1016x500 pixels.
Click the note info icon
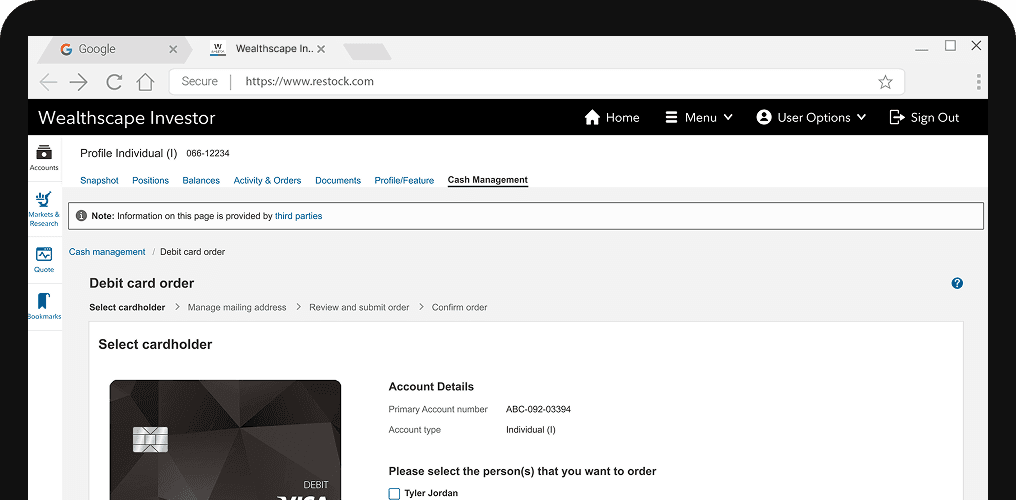coord(82,216)
